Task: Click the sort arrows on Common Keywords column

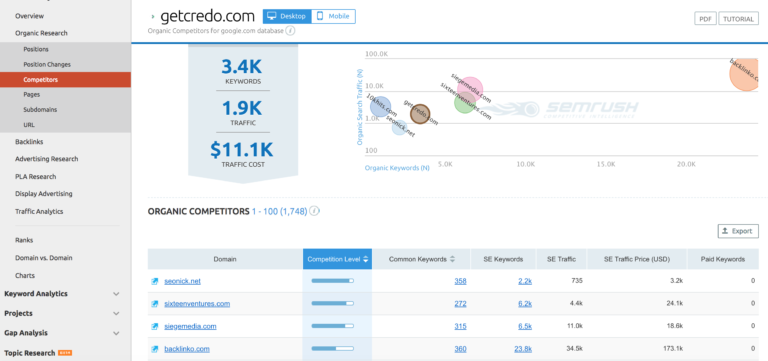Action: coord(452,259)
